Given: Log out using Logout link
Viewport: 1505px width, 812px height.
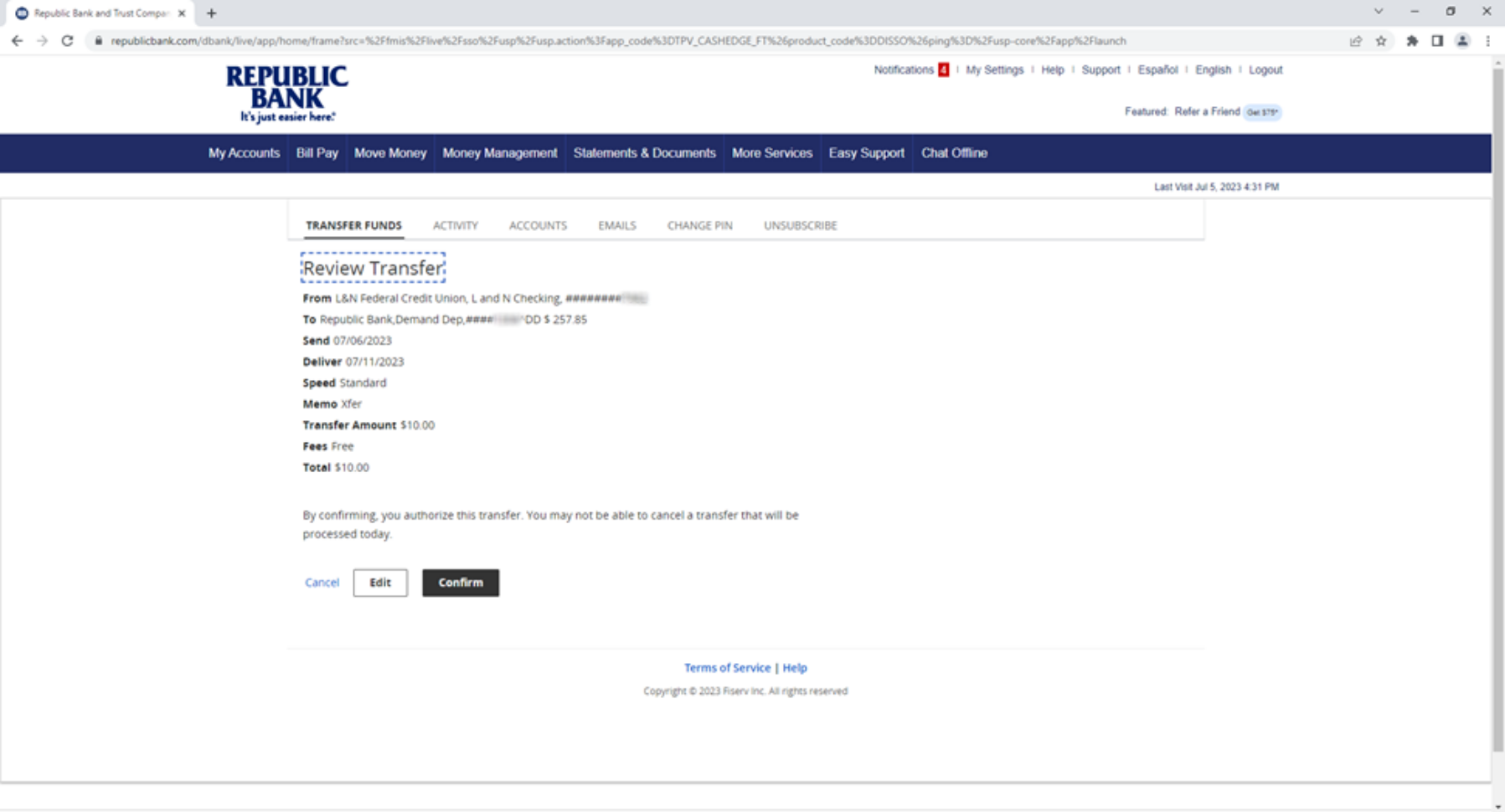Looking at the screenshot, I should coord(1265,69).
